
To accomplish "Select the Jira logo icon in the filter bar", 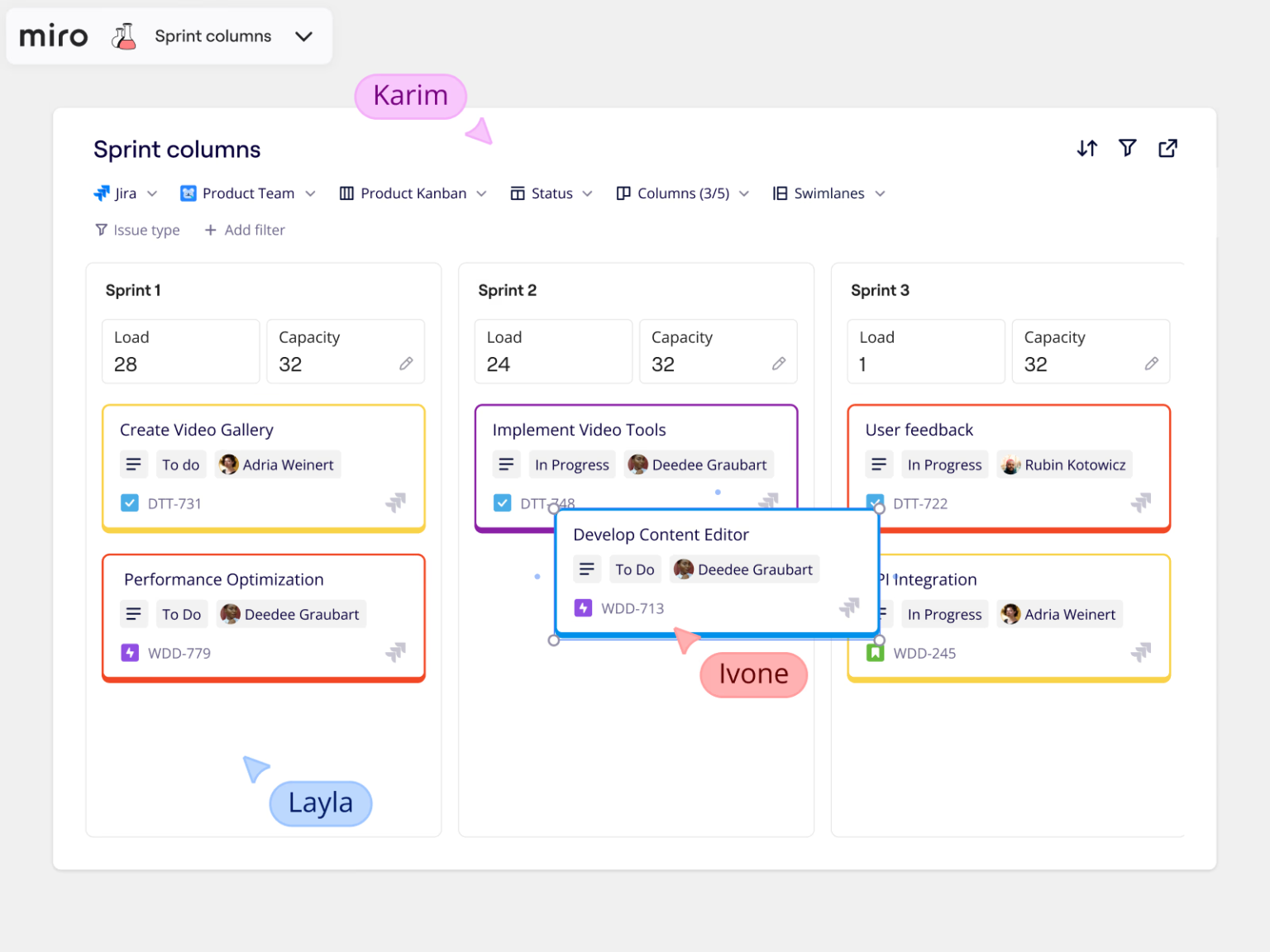I will 101,193.
